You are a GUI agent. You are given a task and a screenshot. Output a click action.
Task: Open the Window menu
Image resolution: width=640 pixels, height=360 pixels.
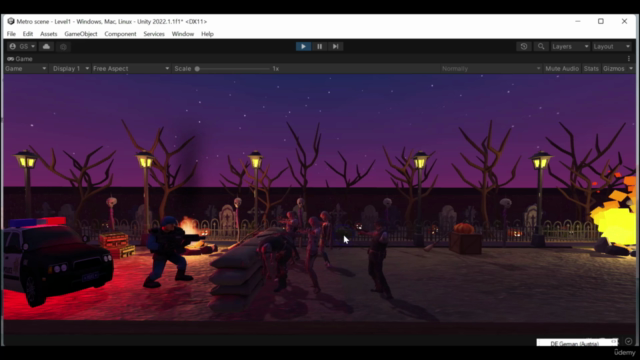click(x=183, y=34)
